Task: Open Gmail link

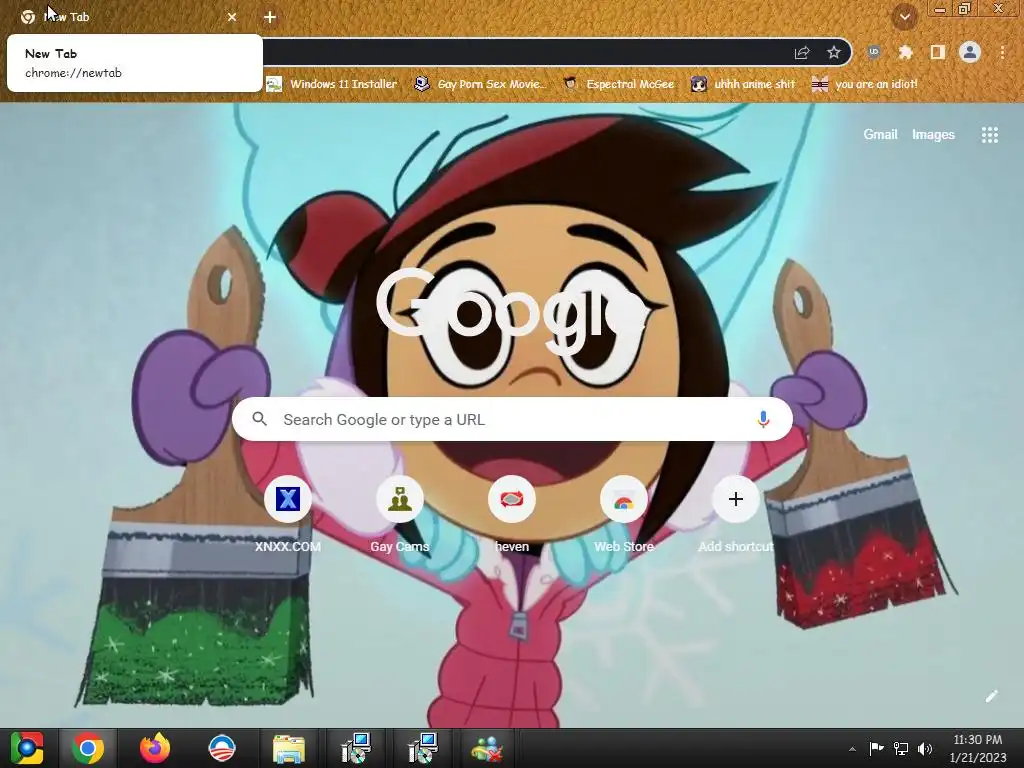Action: 880,135
